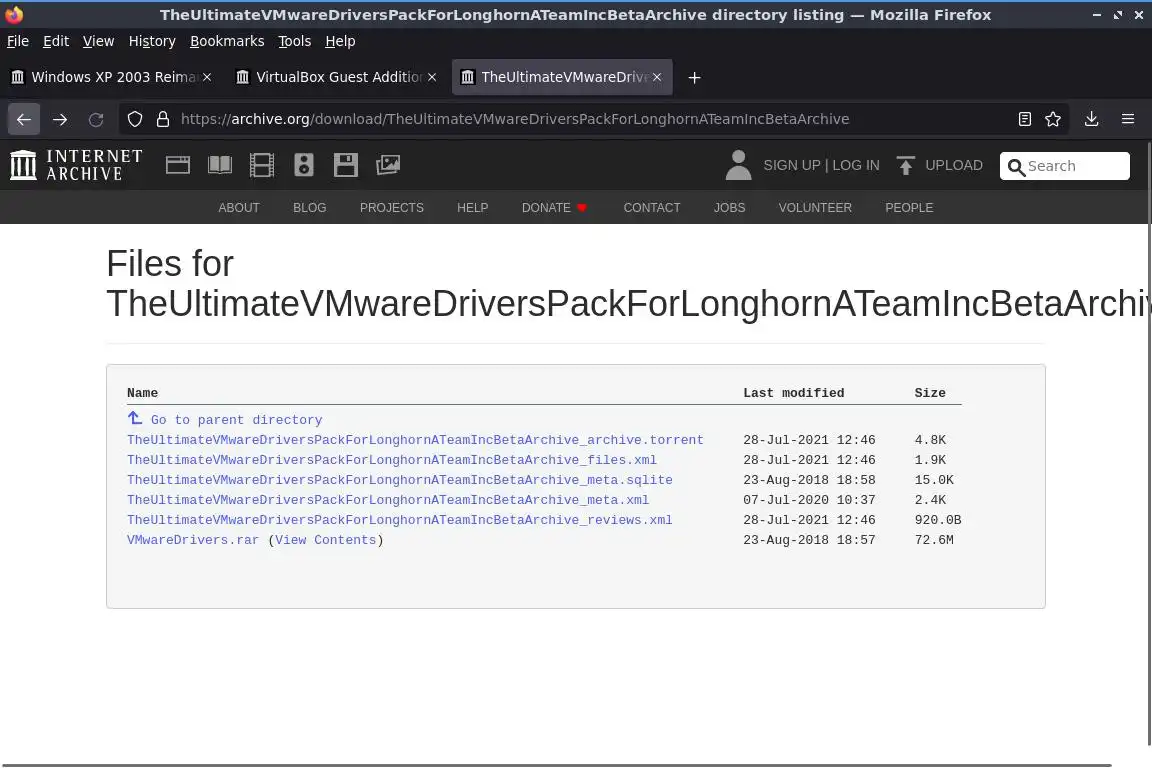This screenshot has width=1152, height=768.
Task: Open the DONATE nav link
Action: click(x=554, y=208)
